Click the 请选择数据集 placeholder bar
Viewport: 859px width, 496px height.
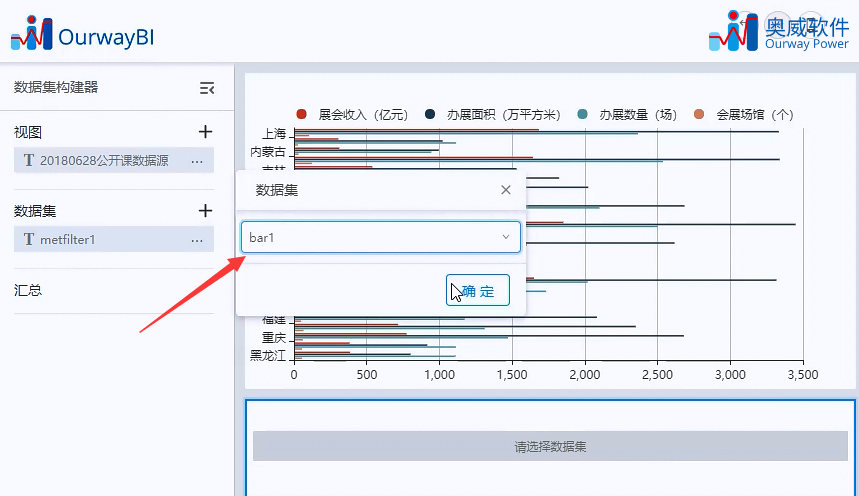click(x=550, y=446)
